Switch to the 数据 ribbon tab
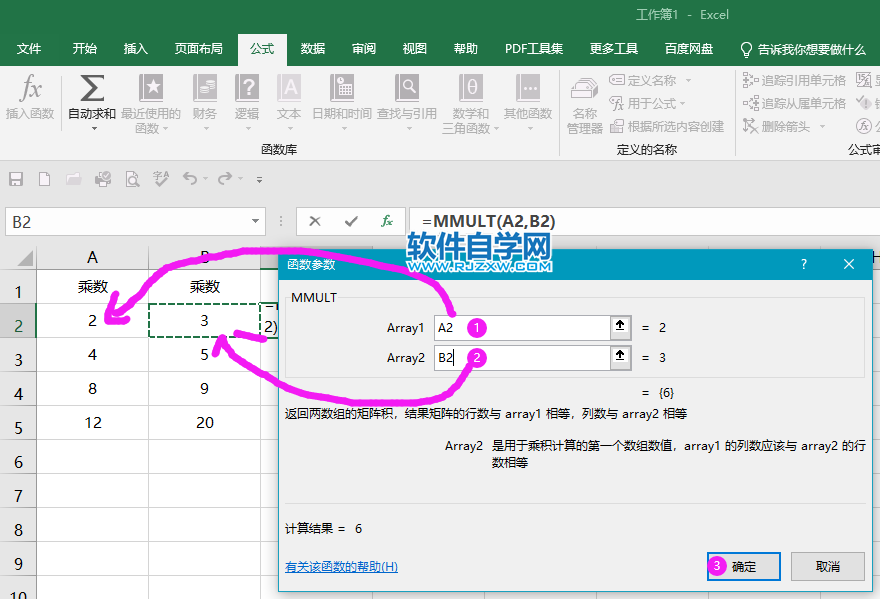Image resolution: width=880 pixels, height=599 pixels. 314,47
